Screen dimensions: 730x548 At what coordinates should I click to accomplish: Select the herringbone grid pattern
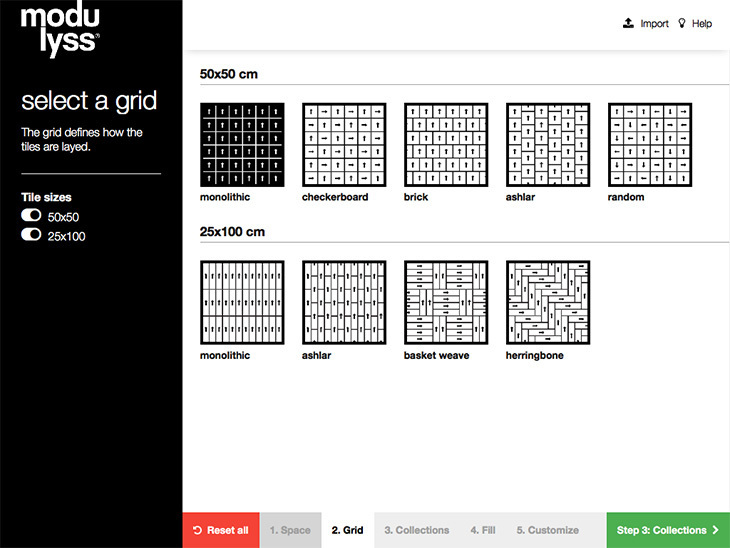pyautogui.click(x=548, y=303)
